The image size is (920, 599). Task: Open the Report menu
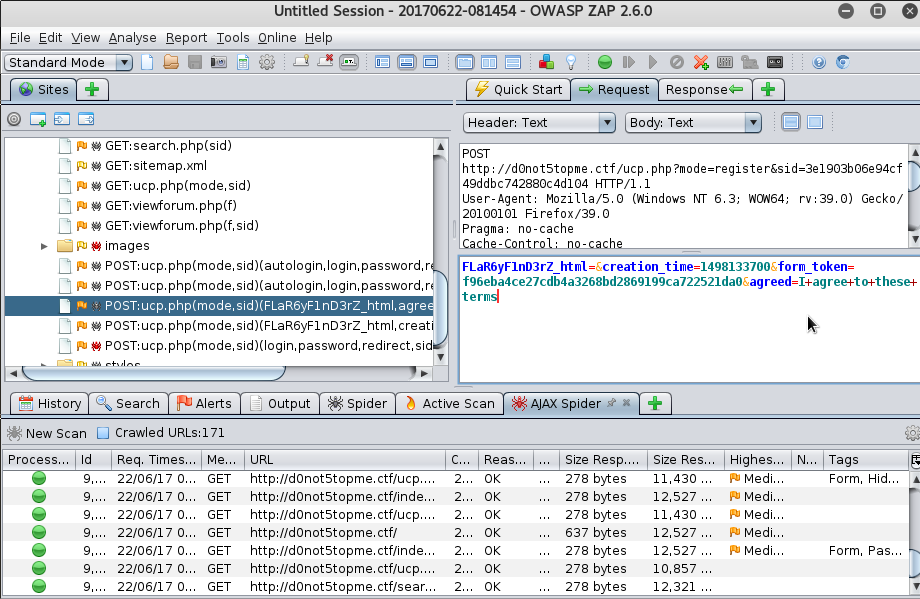186,38
